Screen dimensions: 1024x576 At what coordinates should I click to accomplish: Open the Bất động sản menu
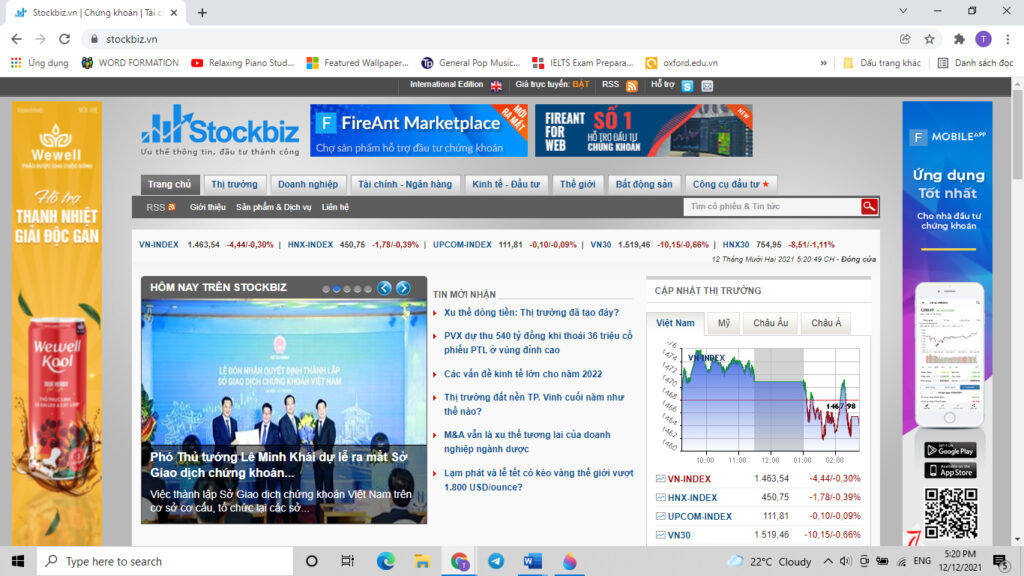[x=644, y=184]
